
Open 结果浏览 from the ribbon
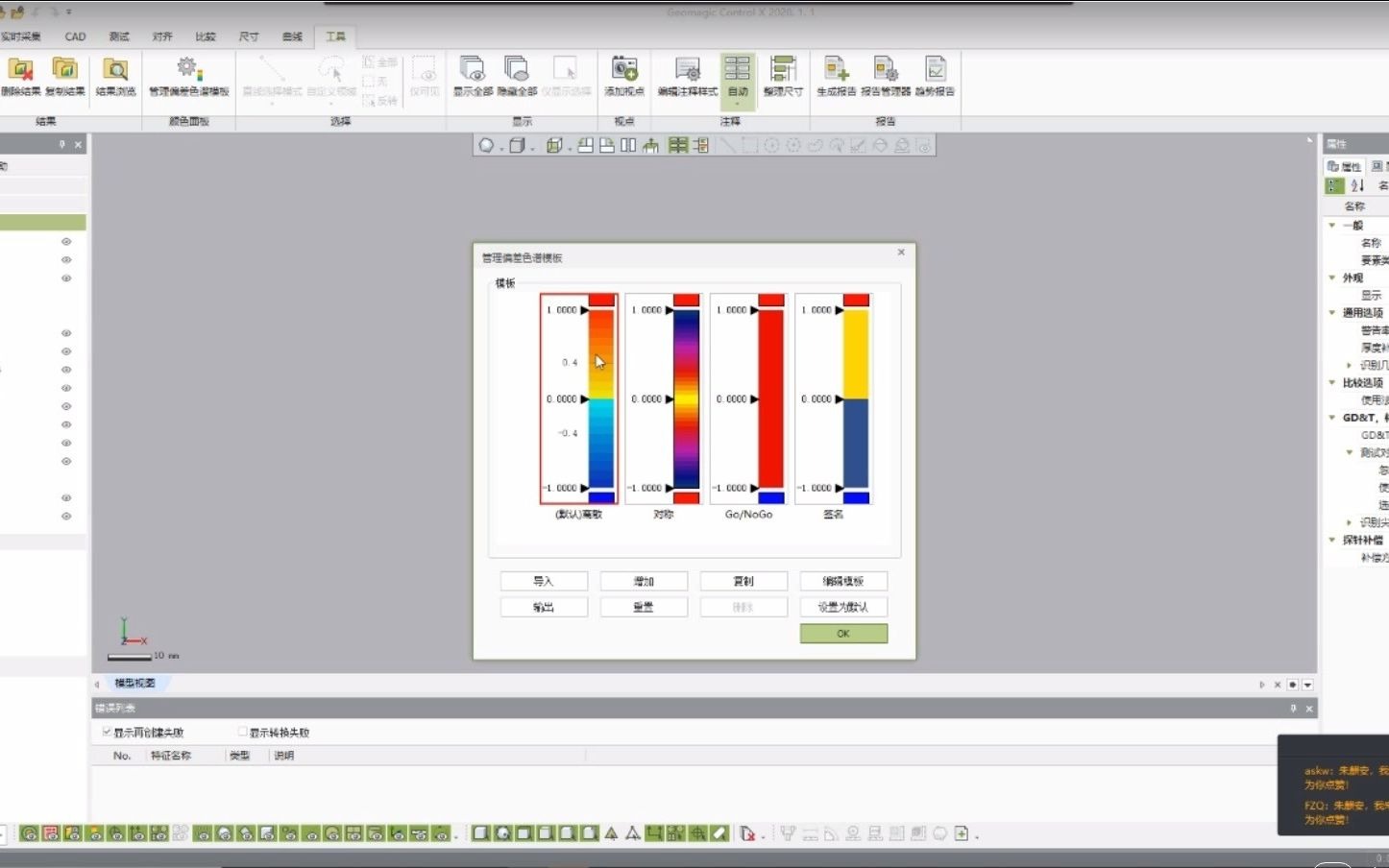pos(115,76)
